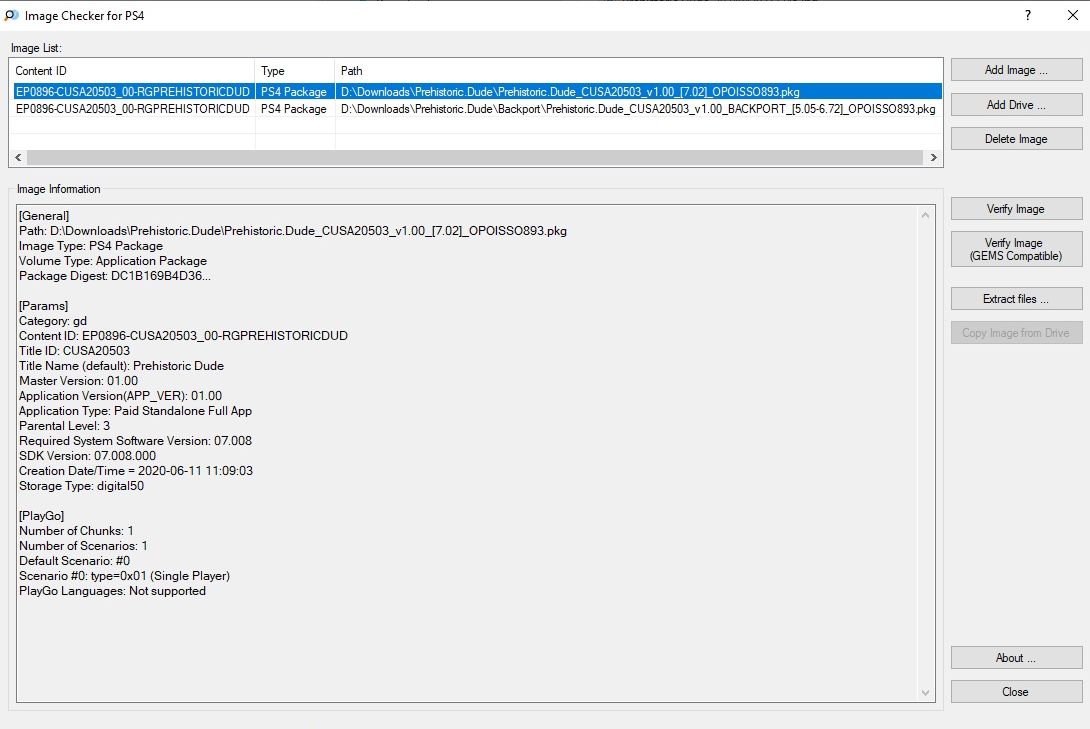Click the PS4 Package type in second row

(293, 109)
